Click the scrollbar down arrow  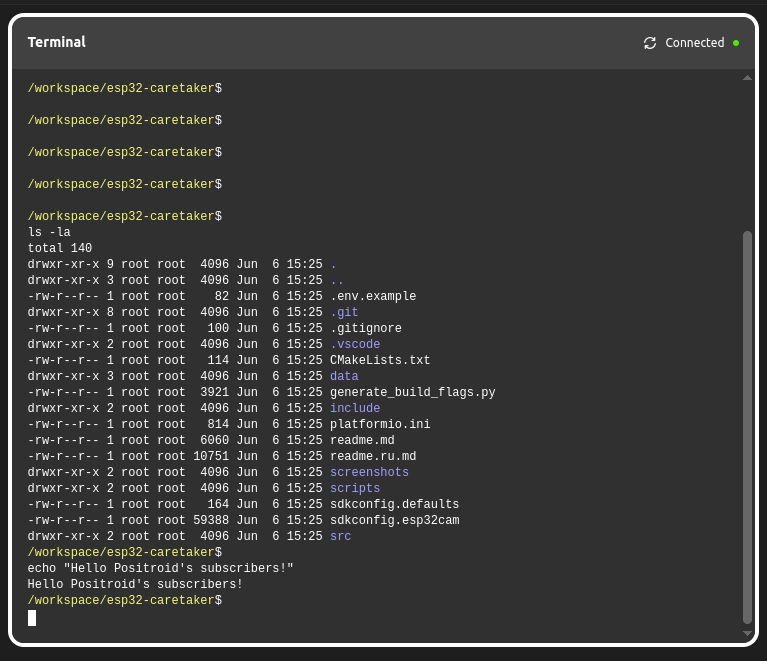(x=747, y=633)
